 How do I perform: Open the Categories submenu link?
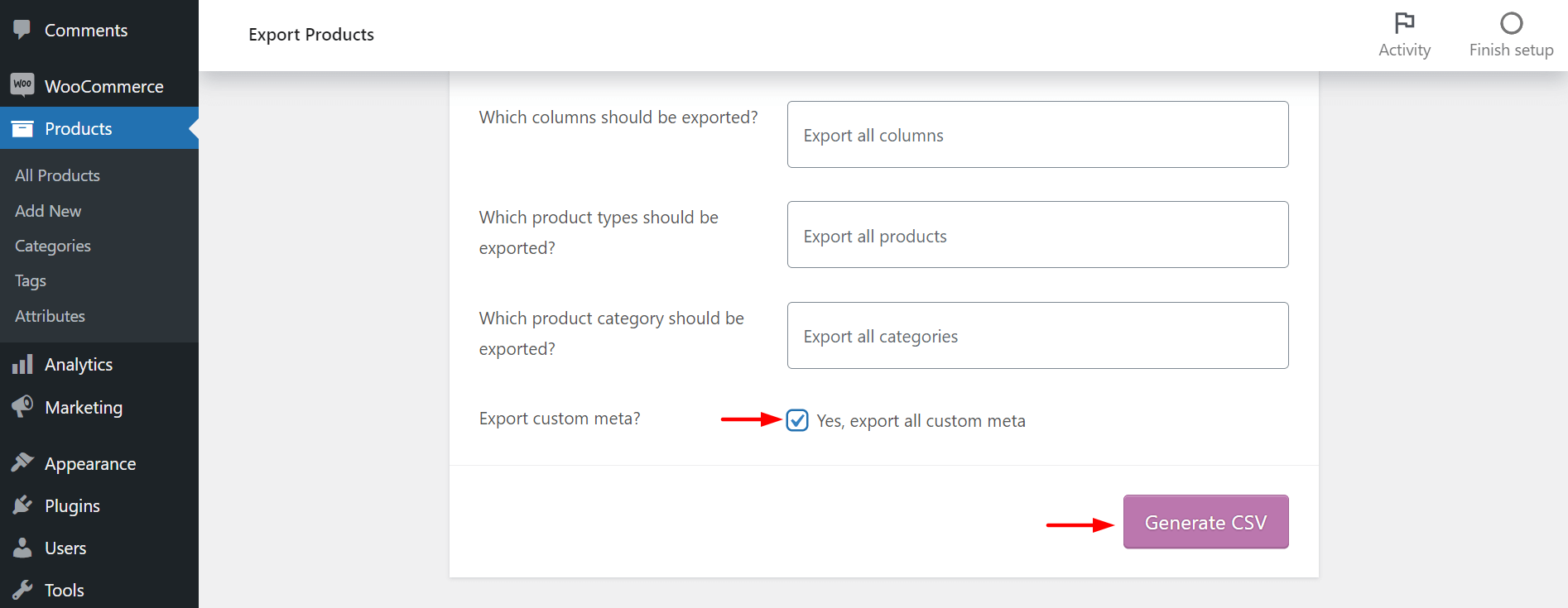pos(53,246)
